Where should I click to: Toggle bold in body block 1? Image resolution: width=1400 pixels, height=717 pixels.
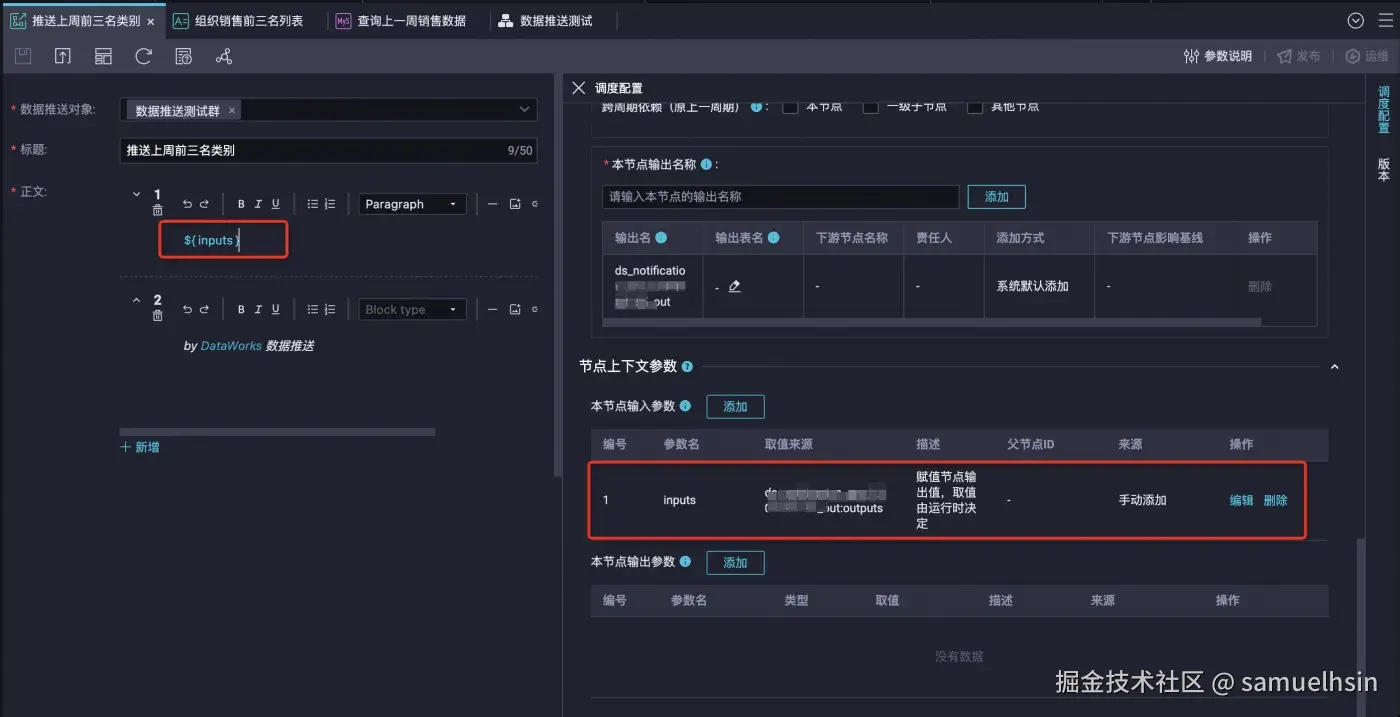[x=241, y=204]
